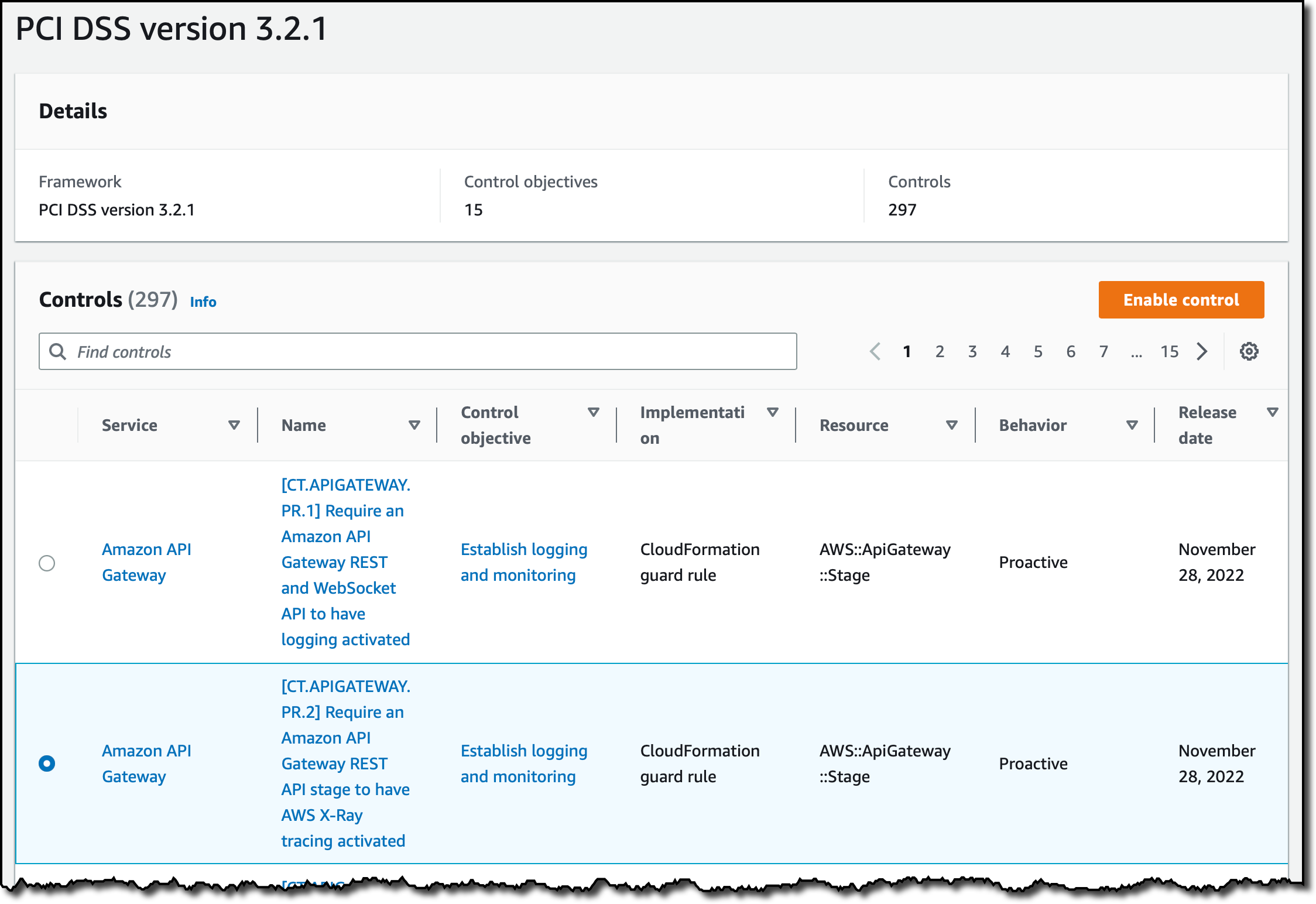Sort by Name column arrow
This screenshot has height=904, width=1316.
(x=414, y=425)
